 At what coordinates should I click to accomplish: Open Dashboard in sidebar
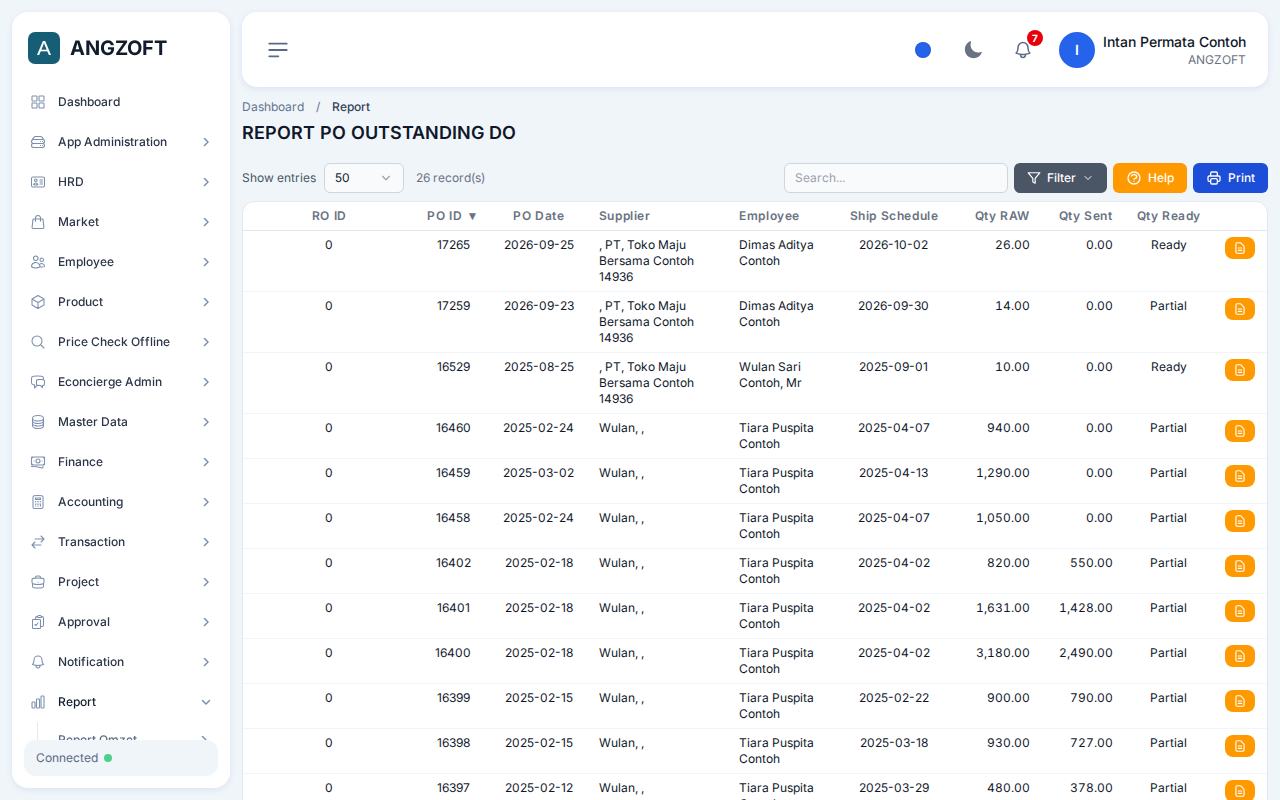pos(121,102)
